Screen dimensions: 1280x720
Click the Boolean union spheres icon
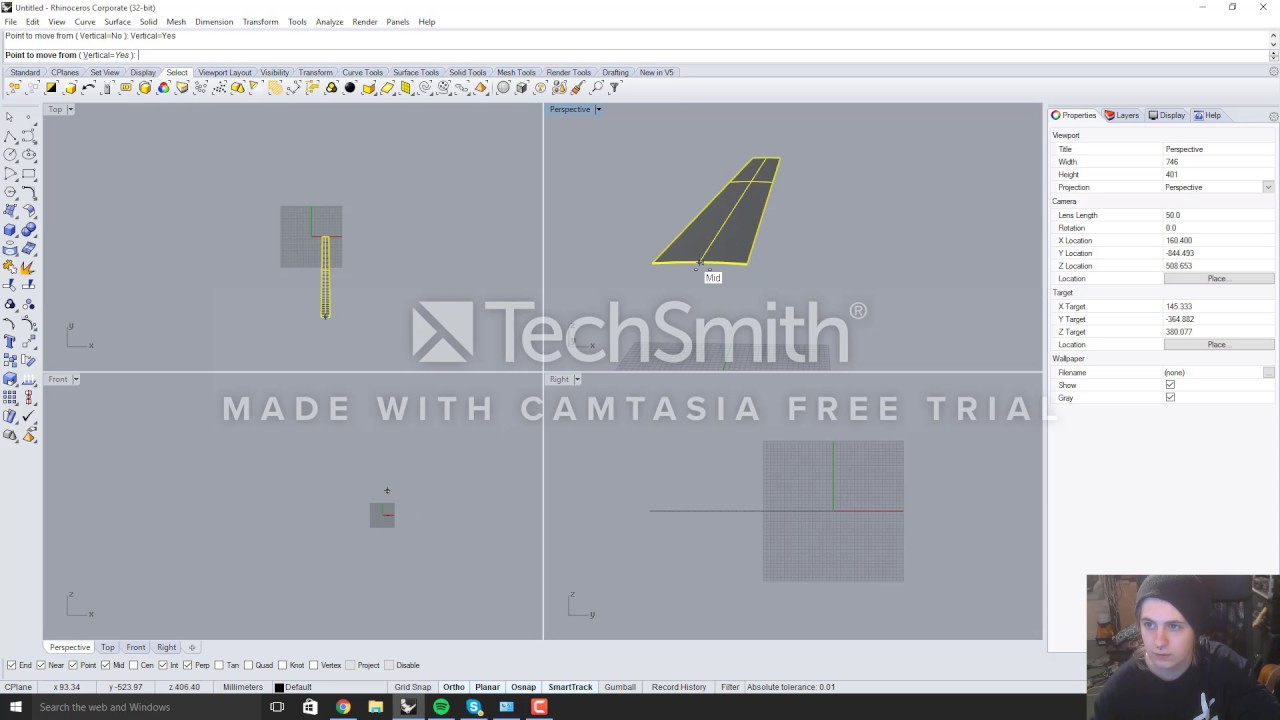(29, 230)
